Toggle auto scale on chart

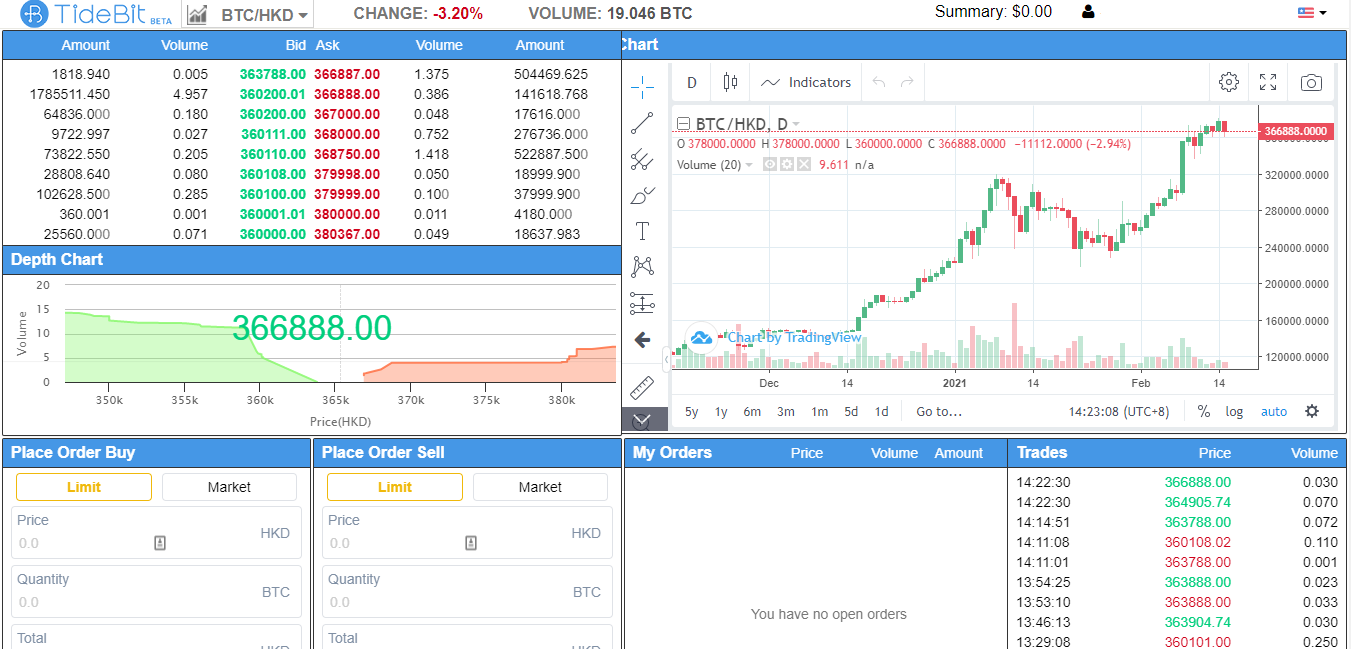pos(1273,411)
